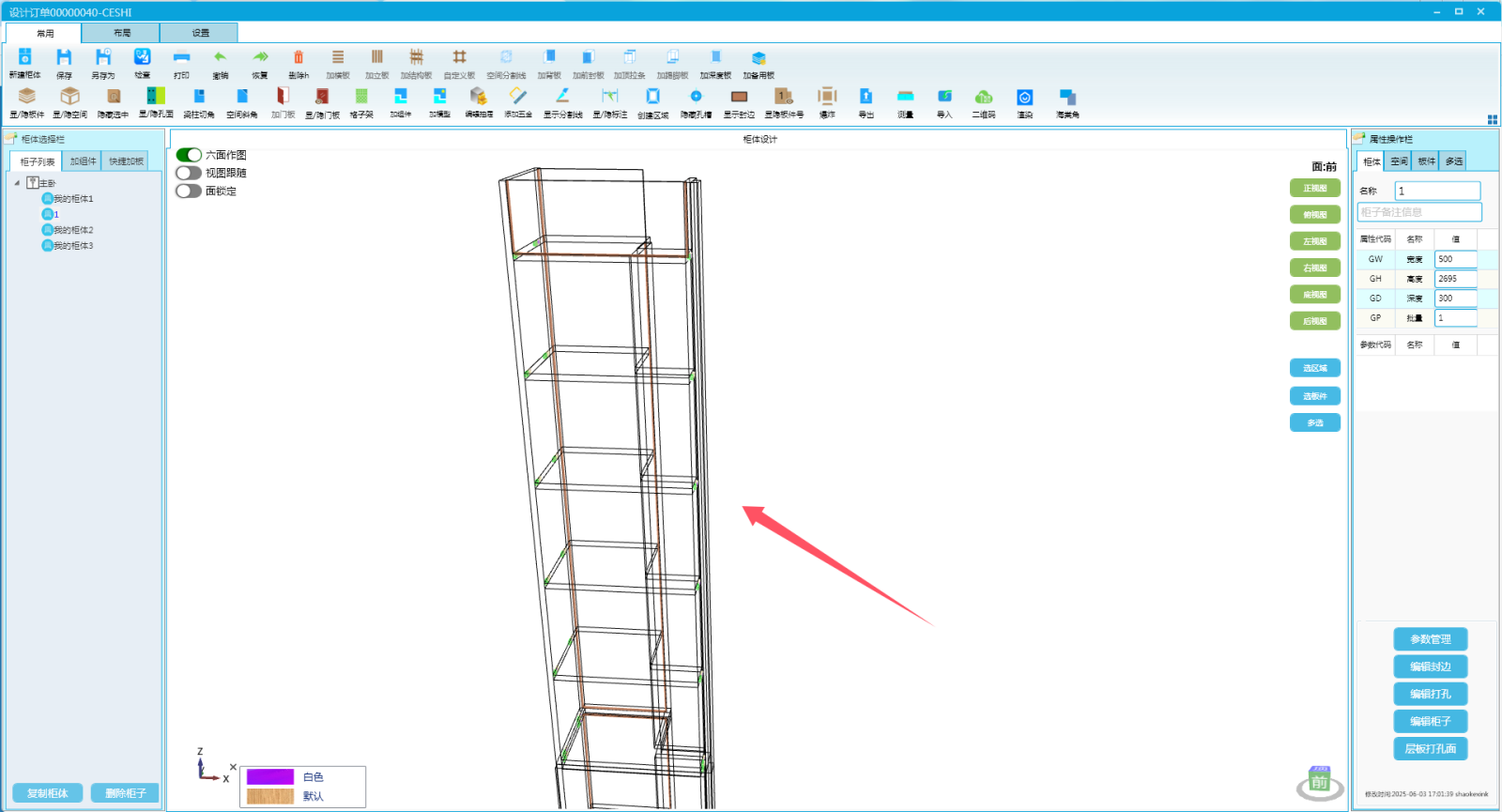Open 参数管理 parameter manager
This screenshot has height=812, width=1502.
(x=1430, y=639)
